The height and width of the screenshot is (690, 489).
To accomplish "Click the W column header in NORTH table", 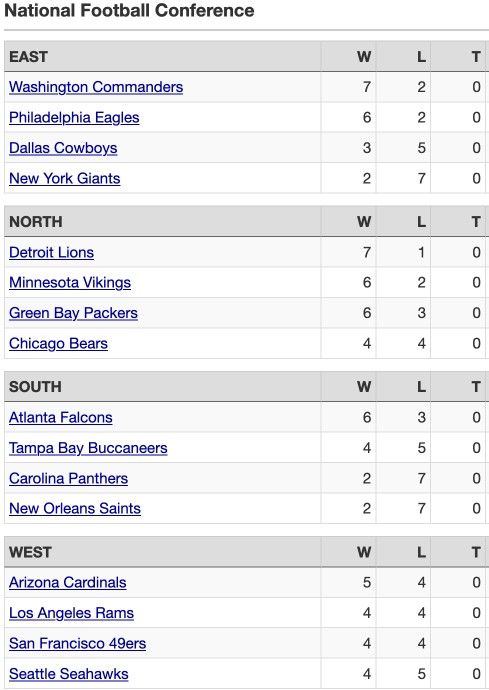I will point(364,221).
